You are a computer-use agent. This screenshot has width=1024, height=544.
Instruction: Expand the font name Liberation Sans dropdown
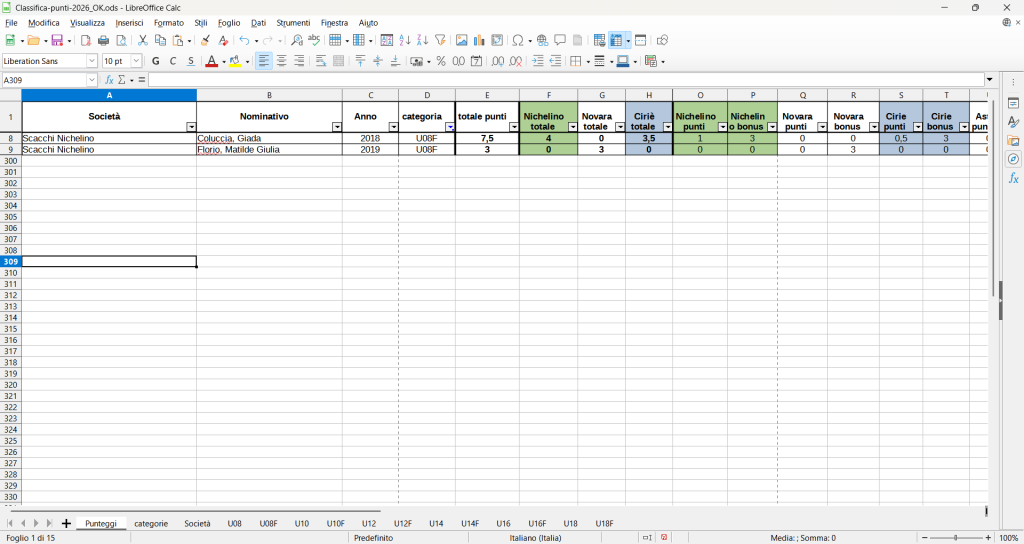point(92,61)
